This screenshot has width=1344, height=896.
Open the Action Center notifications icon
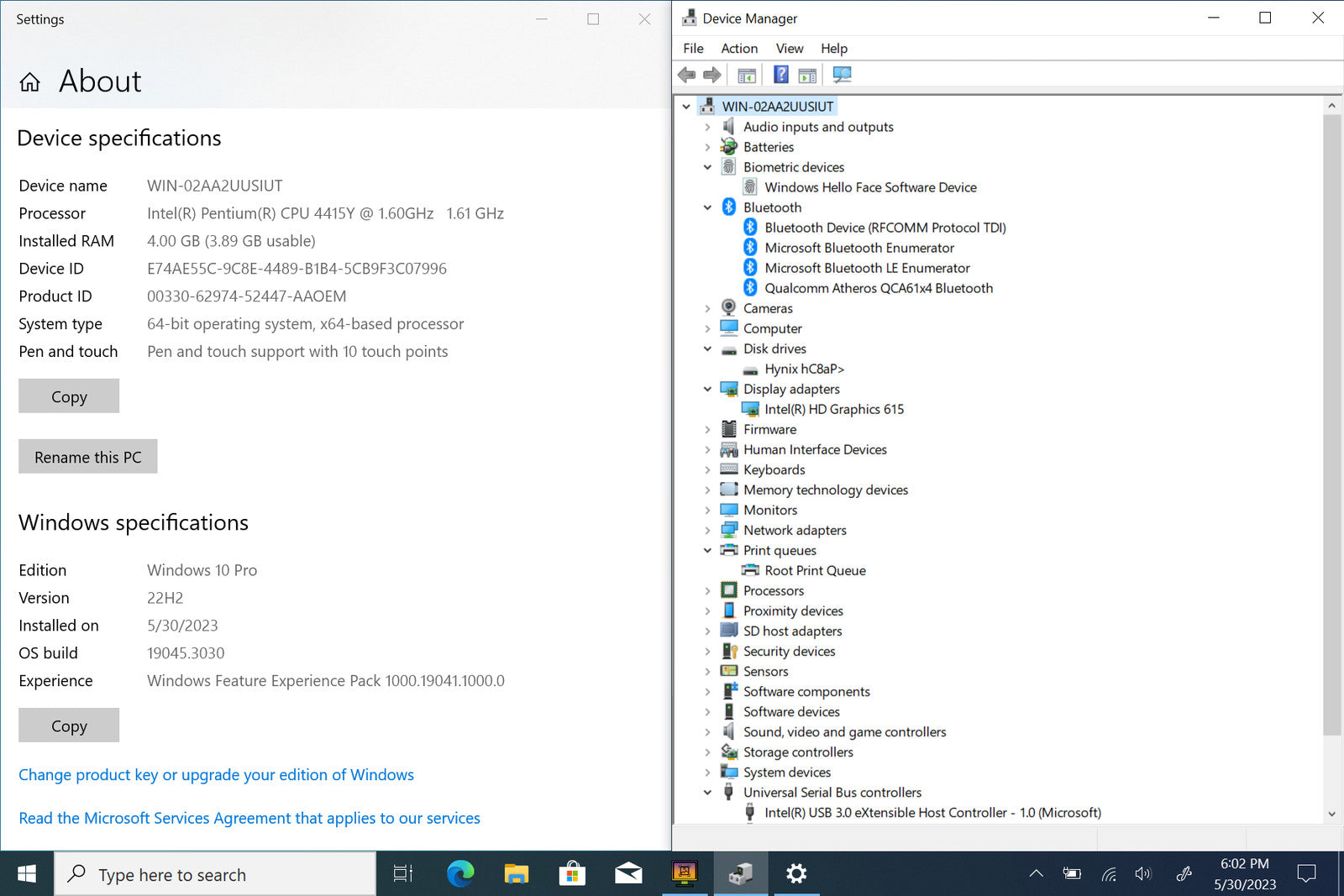(x=1306, y=873)
